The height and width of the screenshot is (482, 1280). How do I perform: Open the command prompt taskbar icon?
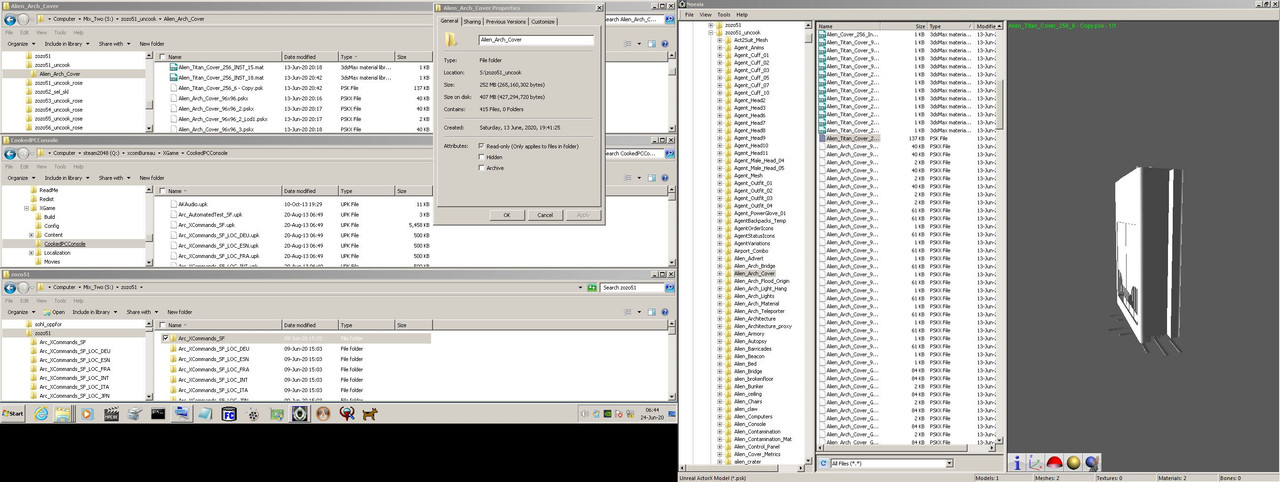(158, 413)
